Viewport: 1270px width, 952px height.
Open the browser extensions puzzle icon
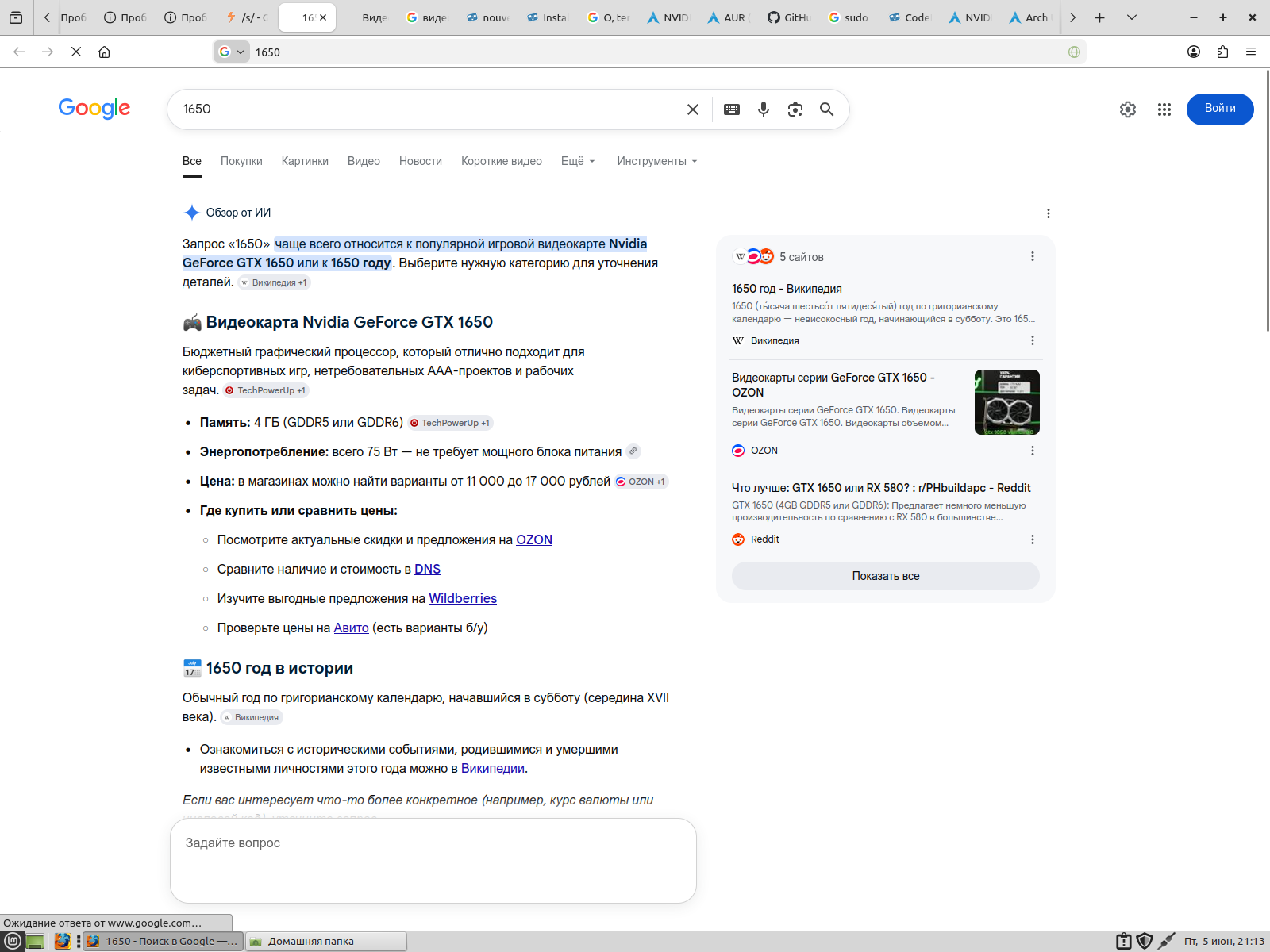tap(1222, 52)
